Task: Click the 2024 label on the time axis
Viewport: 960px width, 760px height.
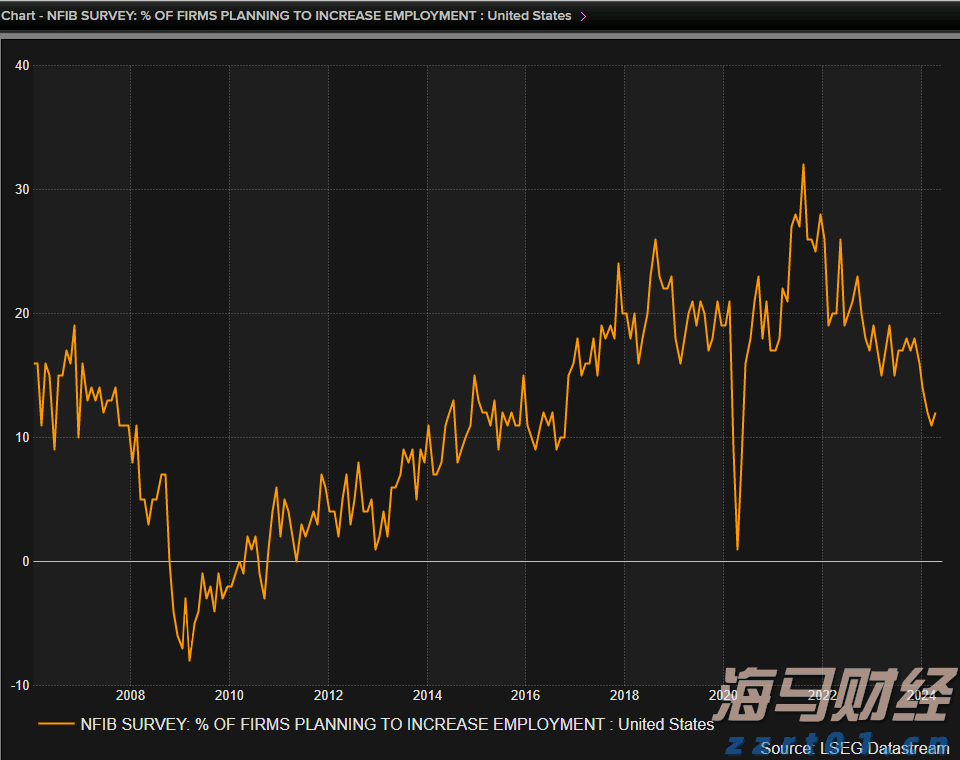Action: coord(919,695)
